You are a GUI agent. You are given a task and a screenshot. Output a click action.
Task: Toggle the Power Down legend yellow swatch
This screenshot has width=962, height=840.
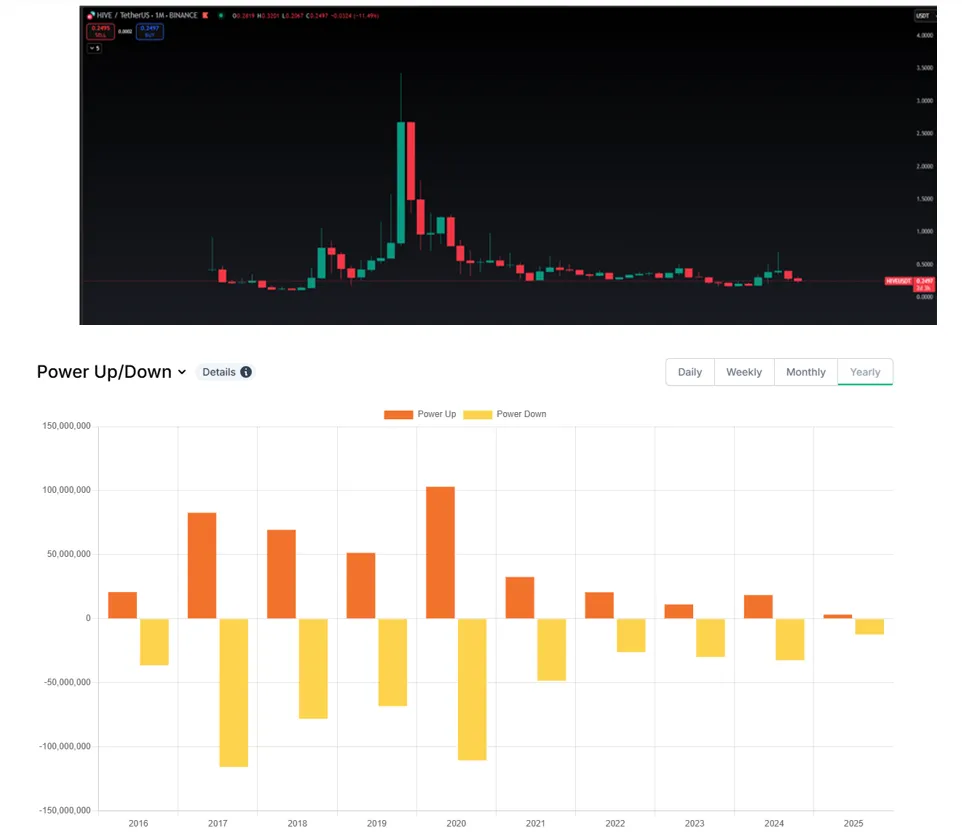click(x=477, y=415)
